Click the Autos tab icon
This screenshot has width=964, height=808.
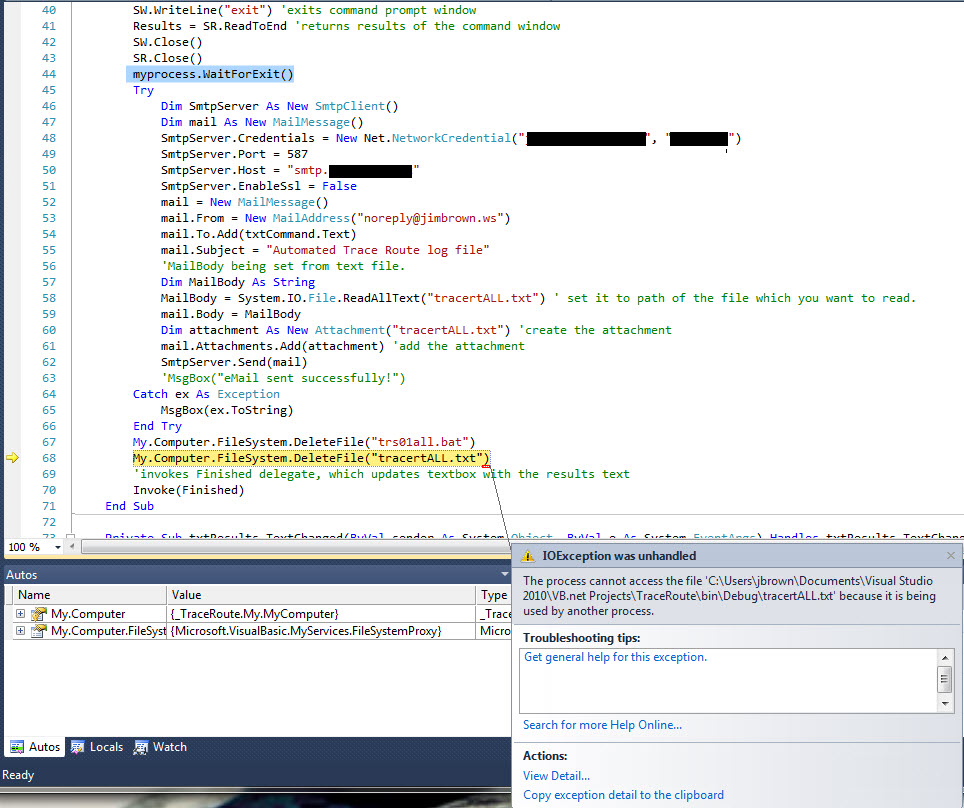click(x=17, y=747)
